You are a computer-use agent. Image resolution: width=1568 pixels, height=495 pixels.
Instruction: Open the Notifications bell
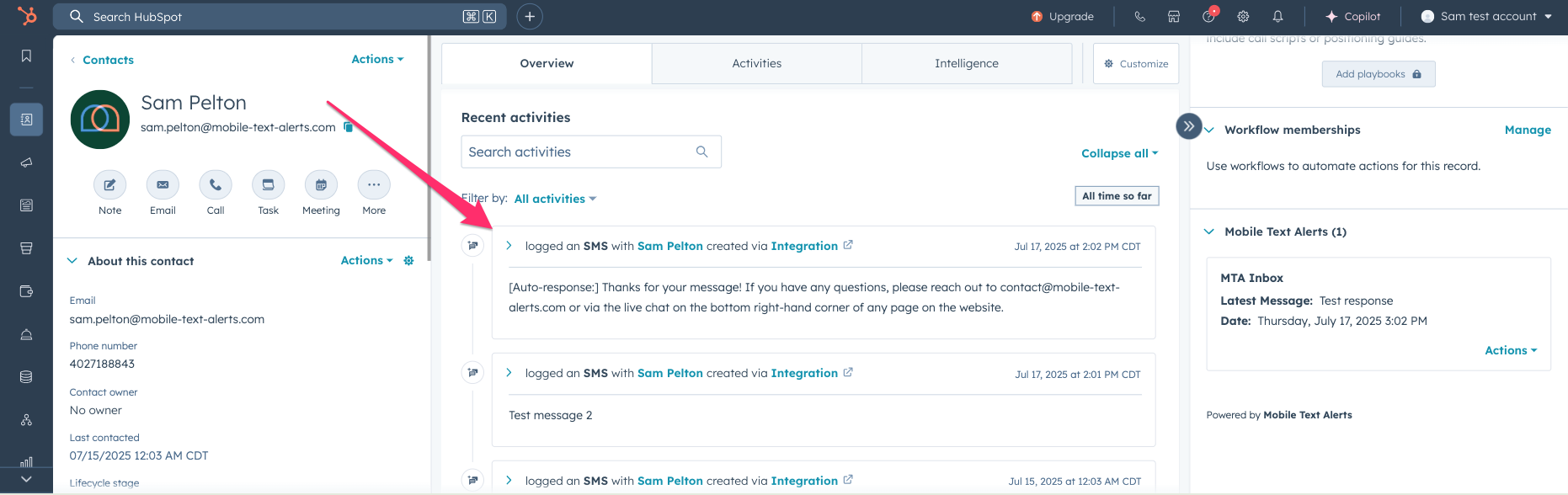(x=1277, y=16)
